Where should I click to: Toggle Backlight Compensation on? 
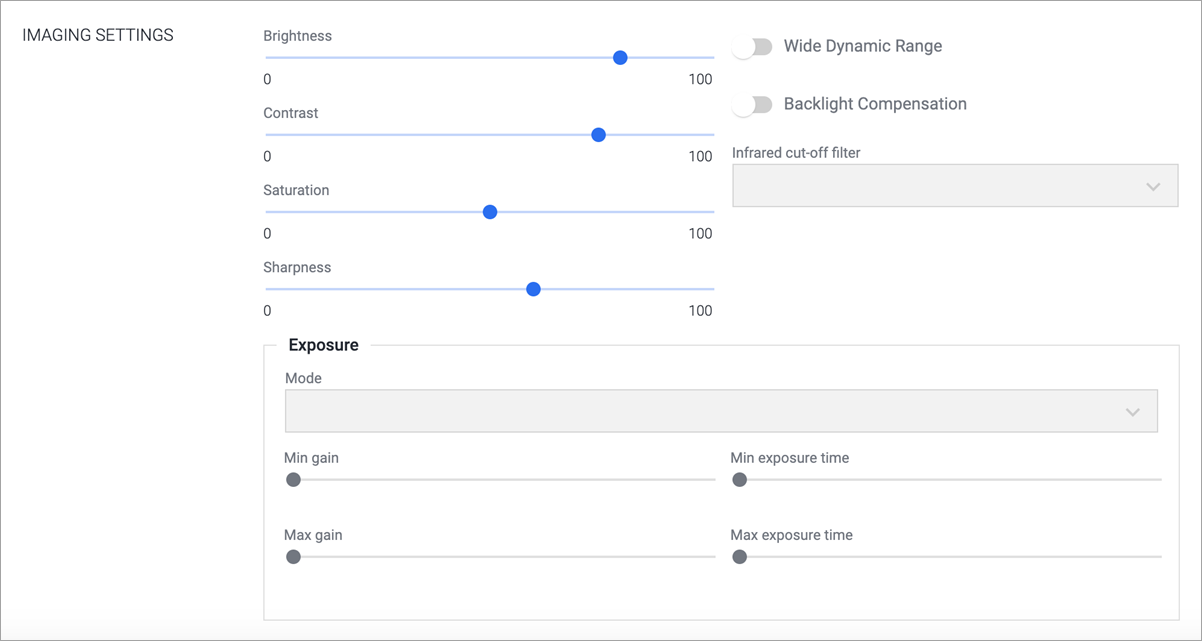pos(752,104)
